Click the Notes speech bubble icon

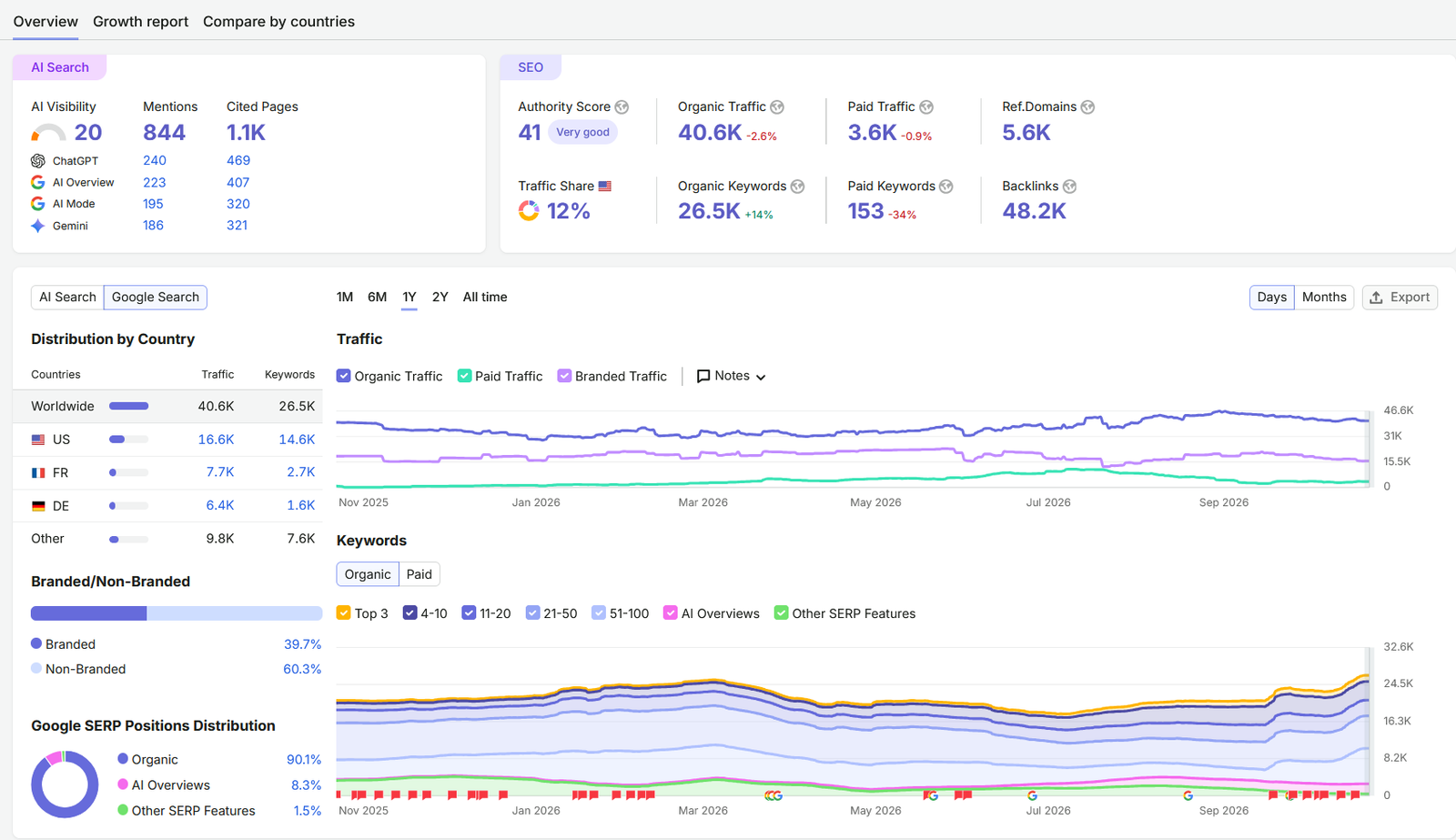[x=703, y=376]
